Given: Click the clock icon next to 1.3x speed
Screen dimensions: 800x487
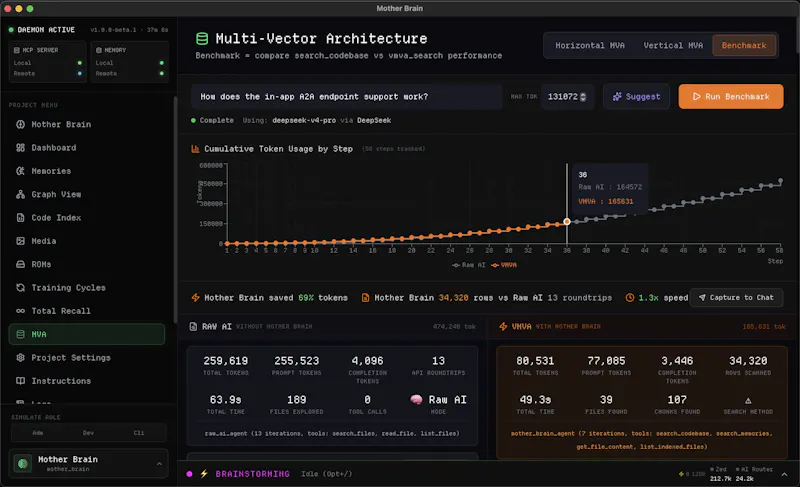Looking at the screenshot, I should 630,298.
